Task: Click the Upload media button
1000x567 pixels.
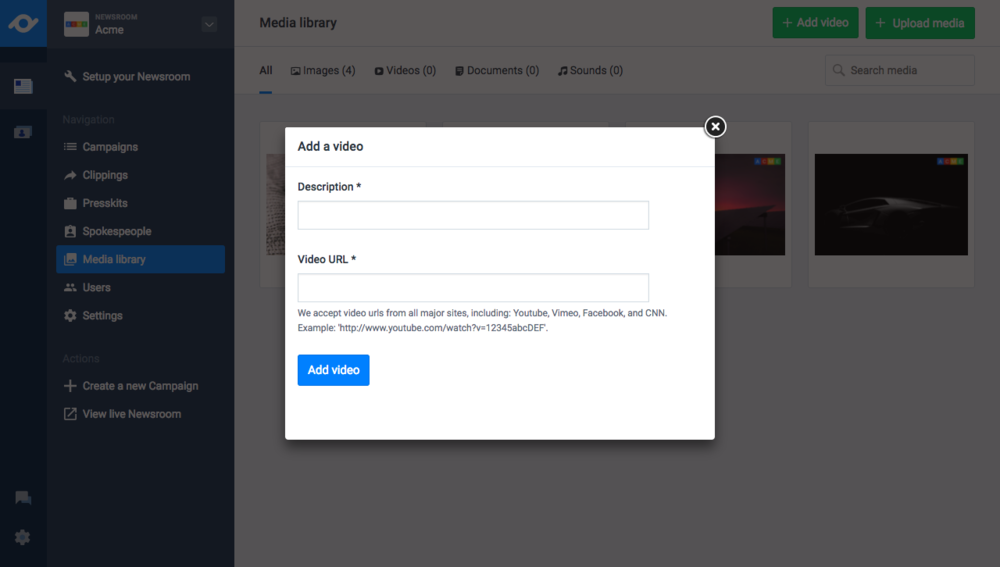Action: click(920, 23)
